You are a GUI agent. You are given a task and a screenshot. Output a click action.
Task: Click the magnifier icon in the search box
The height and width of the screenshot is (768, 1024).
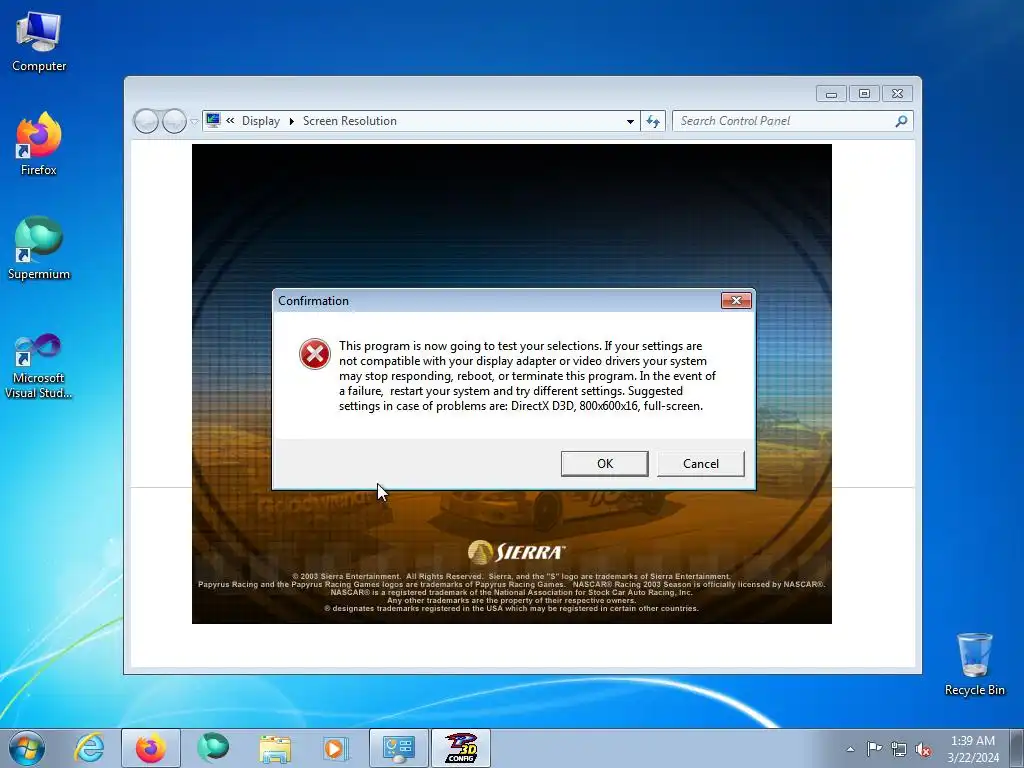pyautogui.click(x=901, y=121)
